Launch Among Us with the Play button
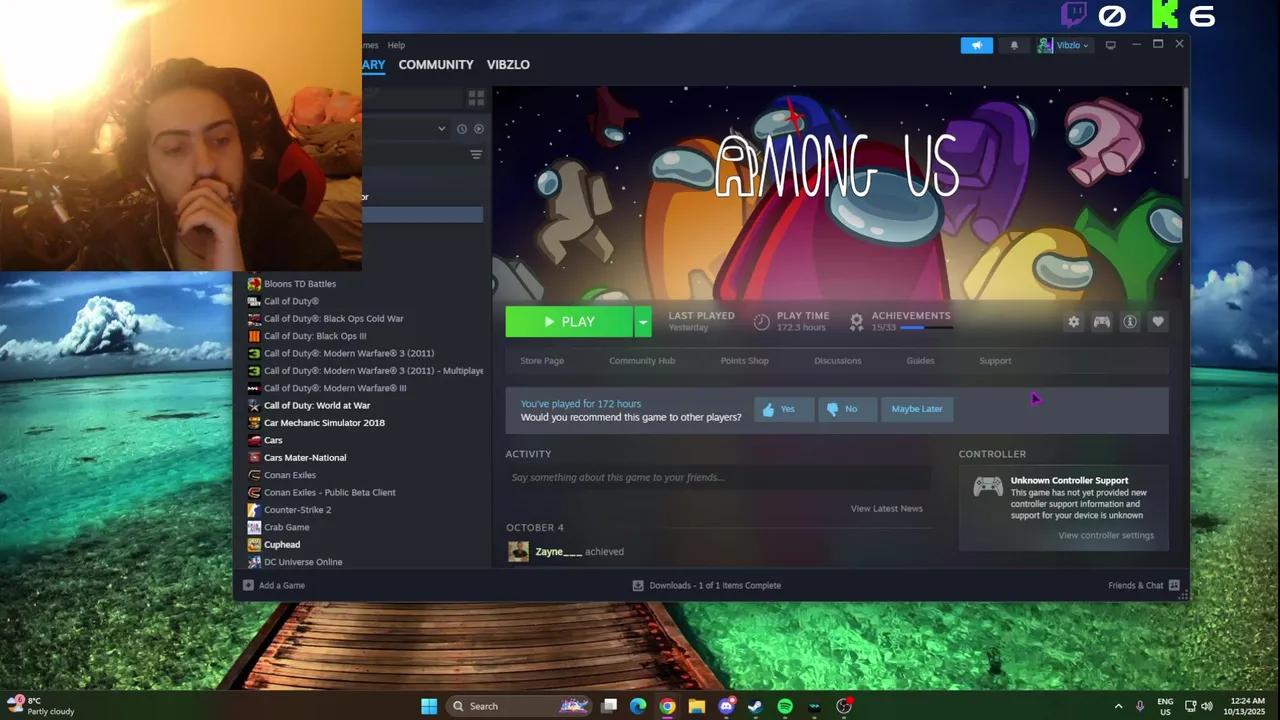The image size is (1280, 720). click(569, 322)
